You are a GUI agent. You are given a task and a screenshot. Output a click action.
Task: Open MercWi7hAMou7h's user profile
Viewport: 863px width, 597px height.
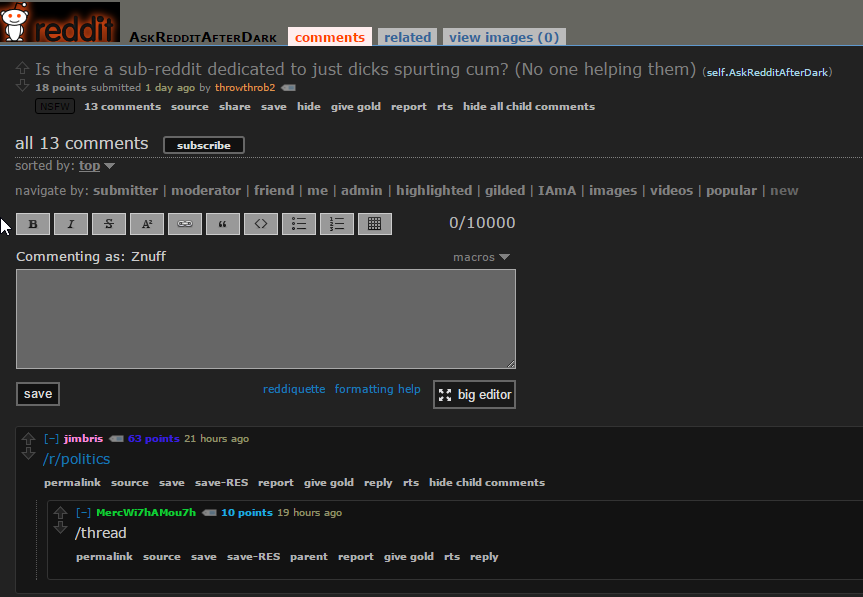pos(146,513)
